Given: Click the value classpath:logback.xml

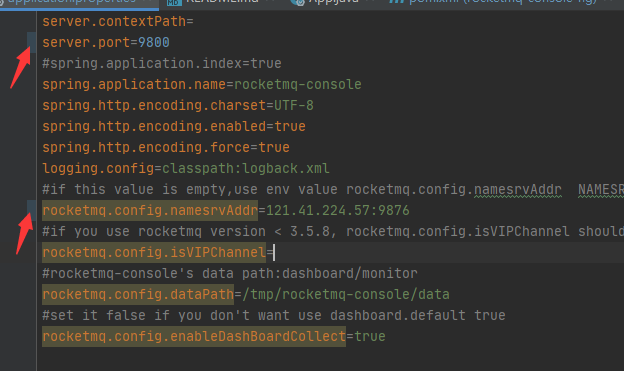Looking at the screenshot, I should 246,168.
